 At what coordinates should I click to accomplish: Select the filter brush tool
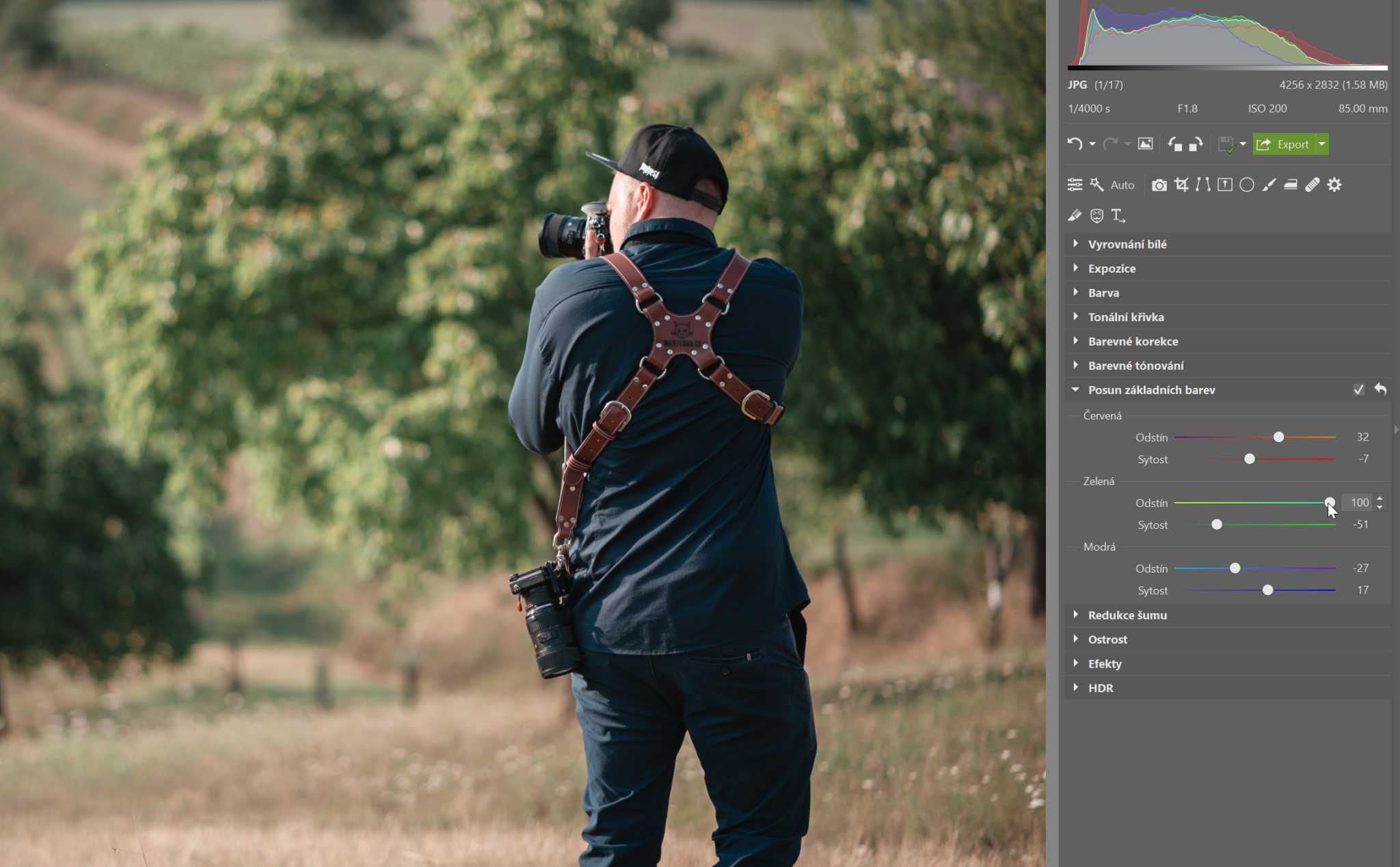(x=1269, y=184)
